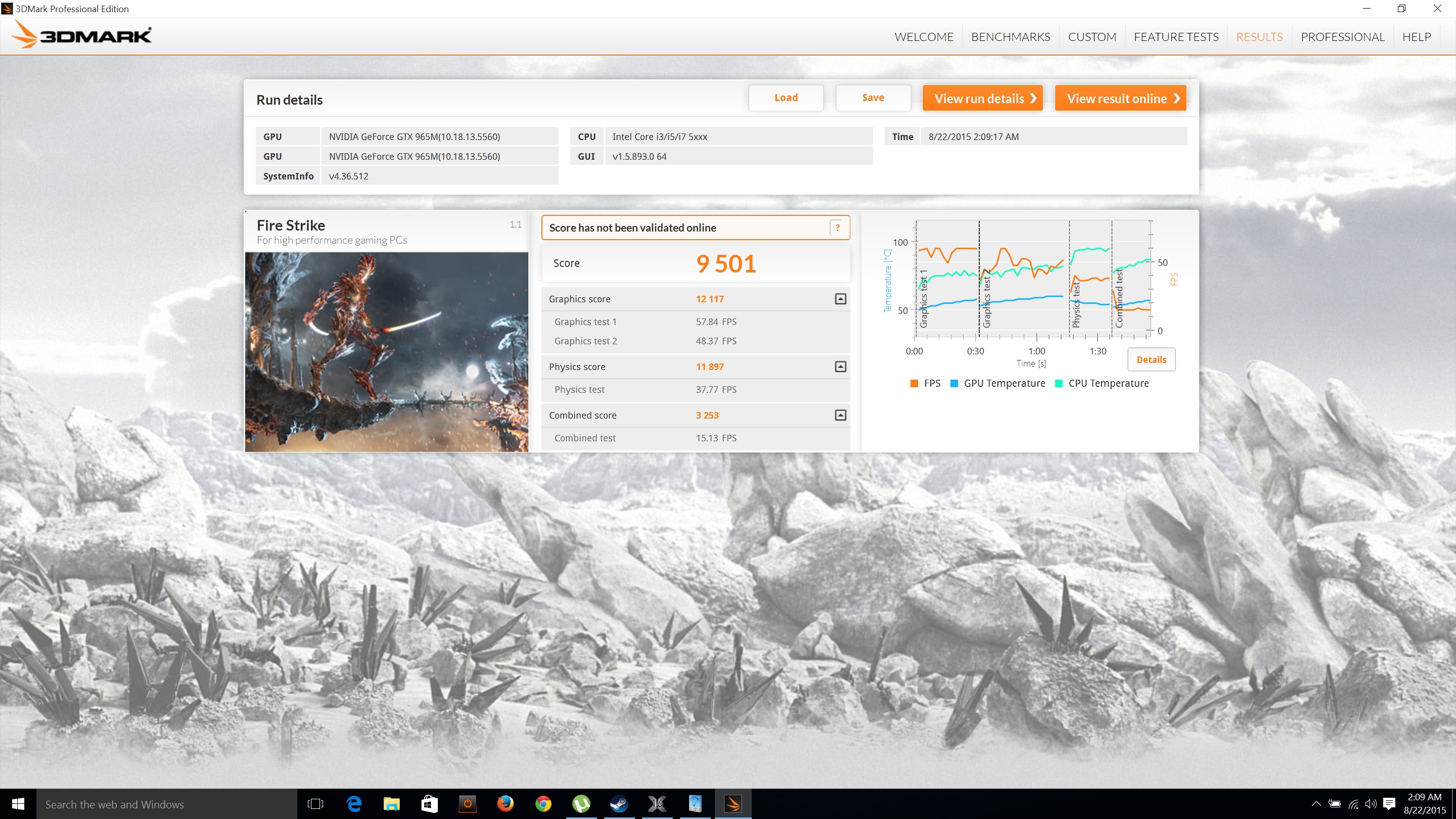Click the 3DMark taskbar icon
This screenshot has height=819, width=1456.
733,804
